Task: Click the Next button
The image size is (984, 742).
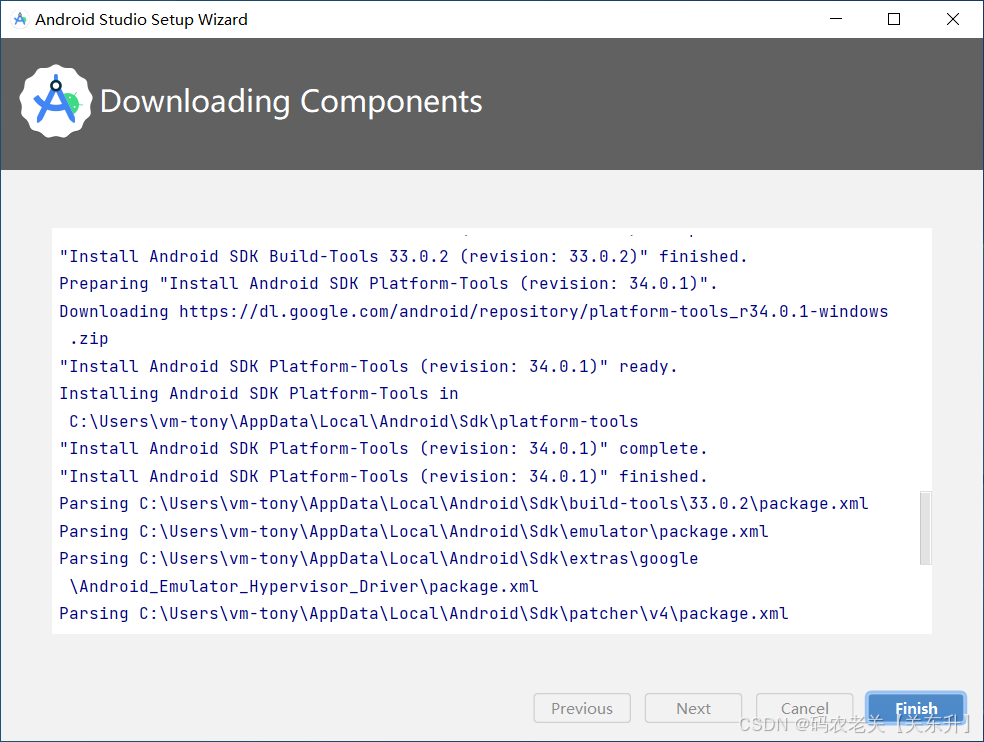Action: (x=693, y=708)
